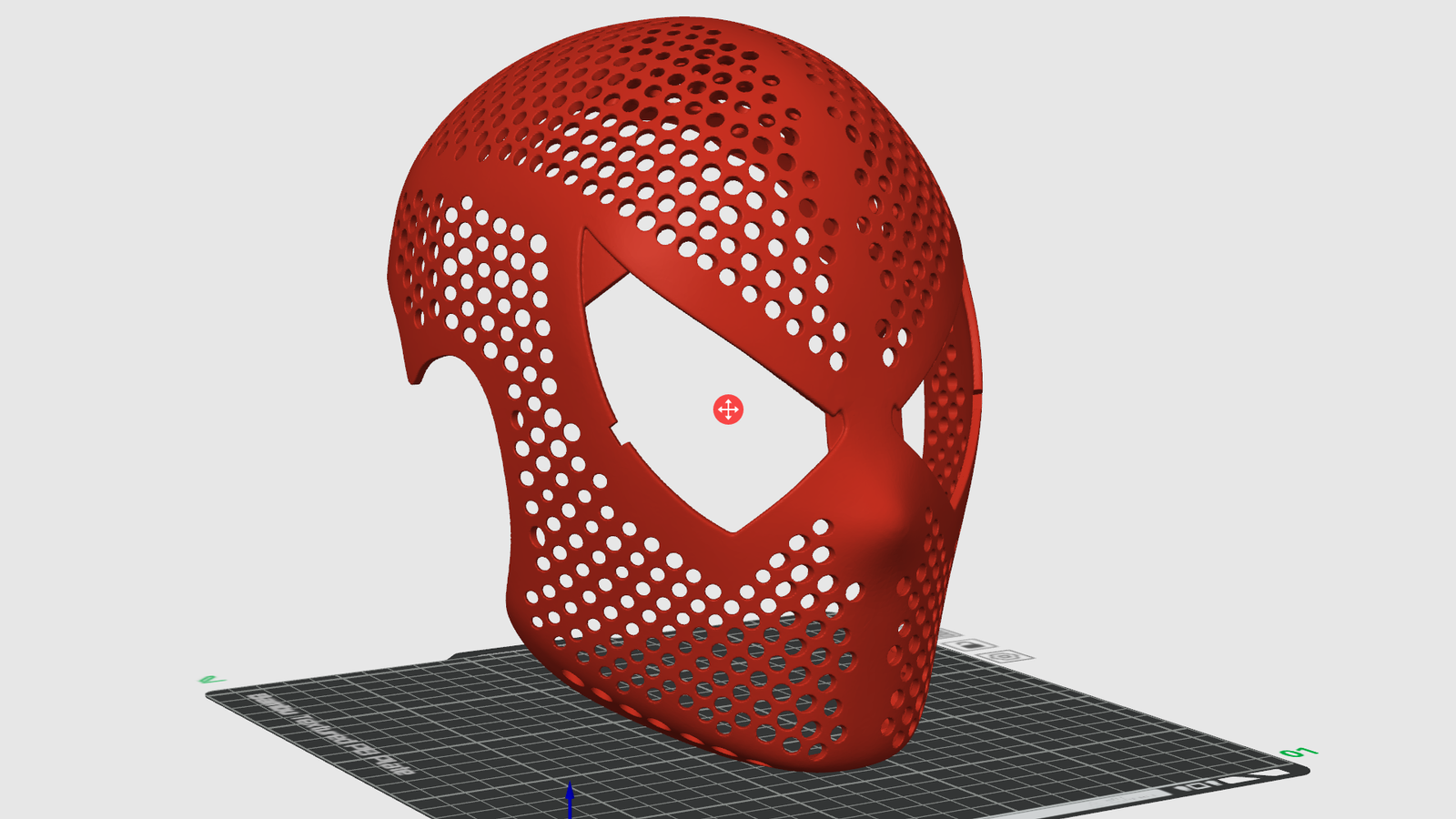Screen dimensions: 1456x819
Task: Open plate settings via circular icon
Action: coord(1003,656)
